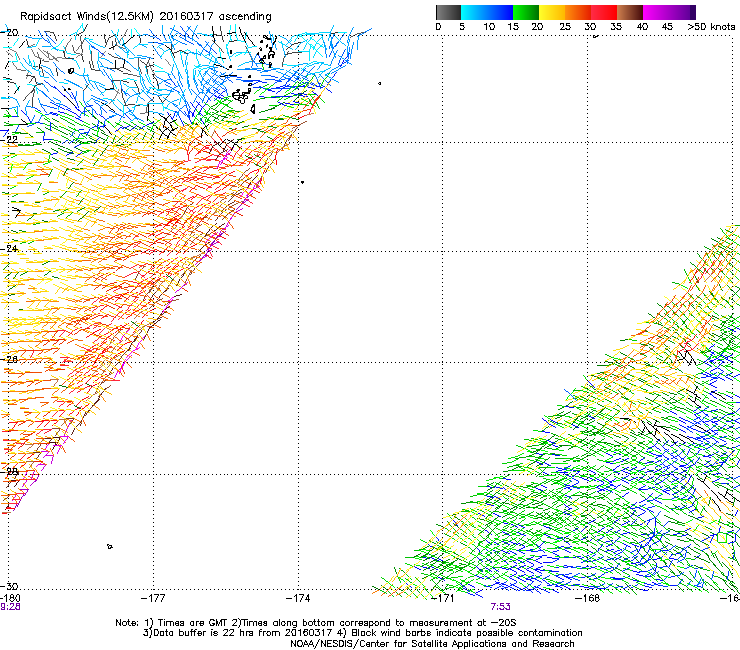
Task: Select the green 15-20 knots legend swatch
Action: [526, 12]
